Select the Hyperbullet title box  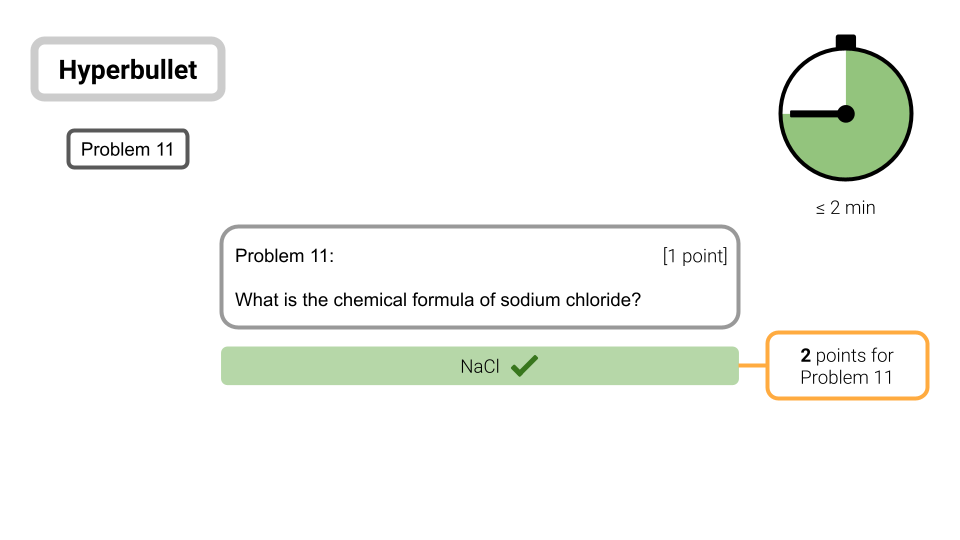click(128, 69)
